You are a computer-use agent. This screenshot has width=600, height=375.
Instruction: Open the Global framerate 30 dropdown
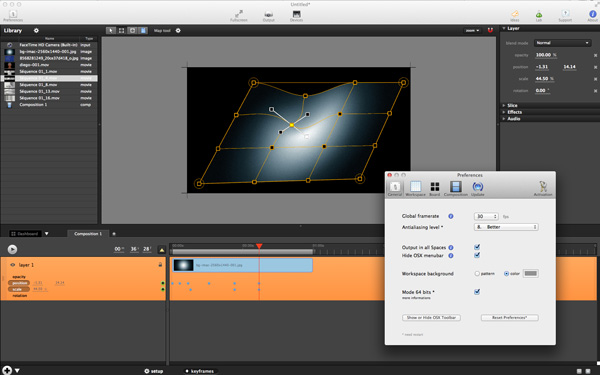pos(486,216)
